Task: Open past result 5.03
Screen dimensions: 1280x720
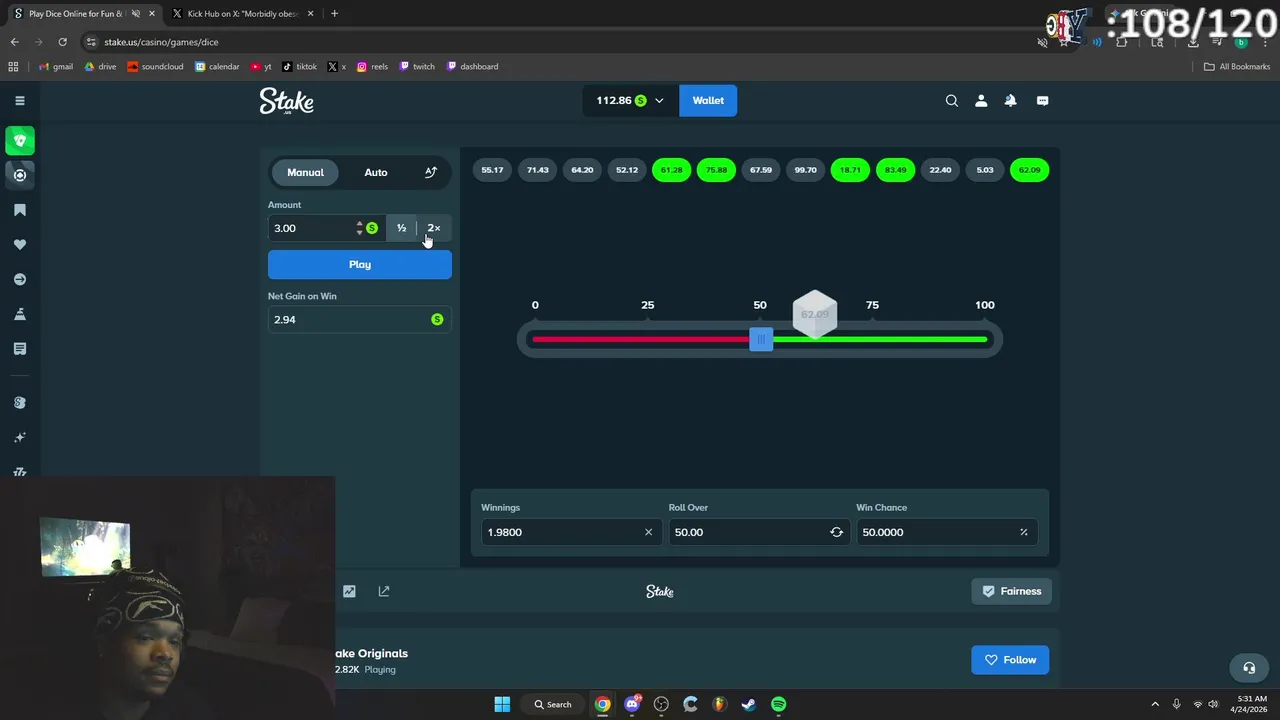Action: coord(985,170)
